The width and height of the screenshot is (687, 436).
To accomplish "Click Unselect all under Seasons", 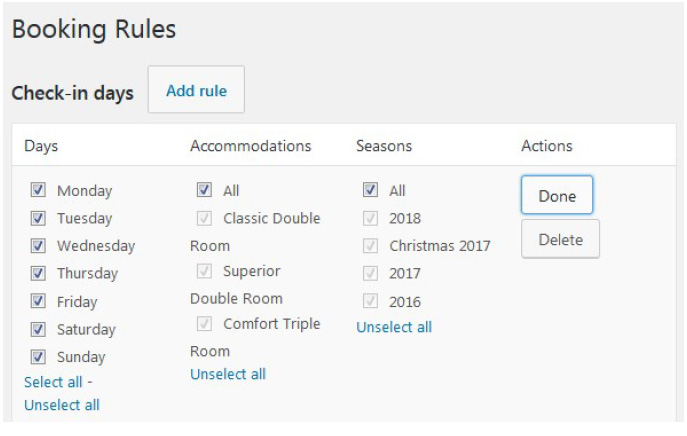I will 394,327.
